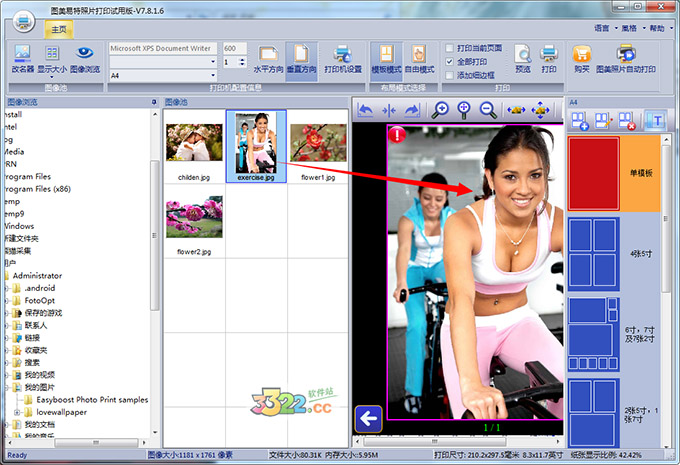This screenshot has height=465, width=680.
Task: Click the delete template icon
Action: point(627,121)
